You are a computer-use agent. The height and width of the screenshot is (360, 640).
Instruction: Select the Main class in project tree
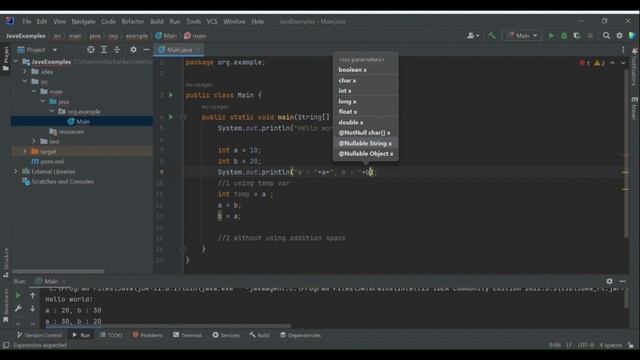[x=82, y=121]
